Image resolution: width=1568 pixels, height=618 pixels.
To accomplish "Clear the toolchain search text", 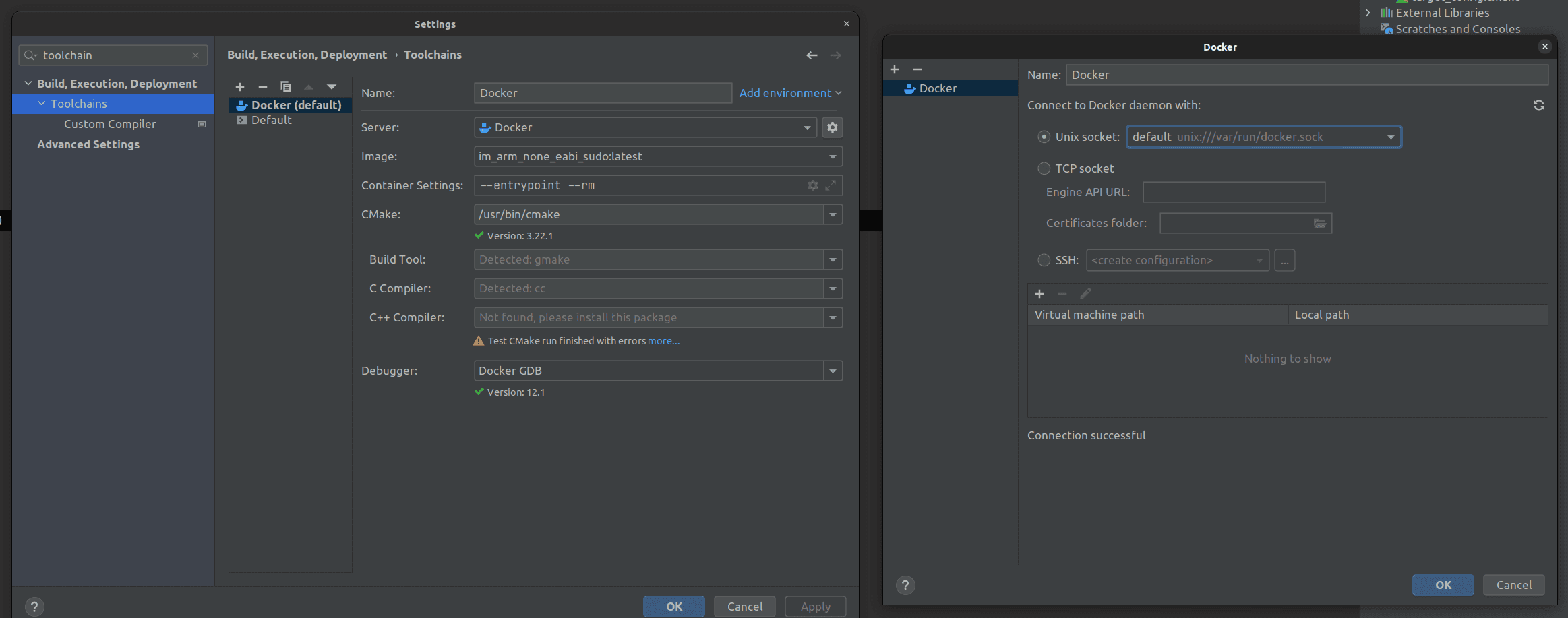I will [195, 55].
